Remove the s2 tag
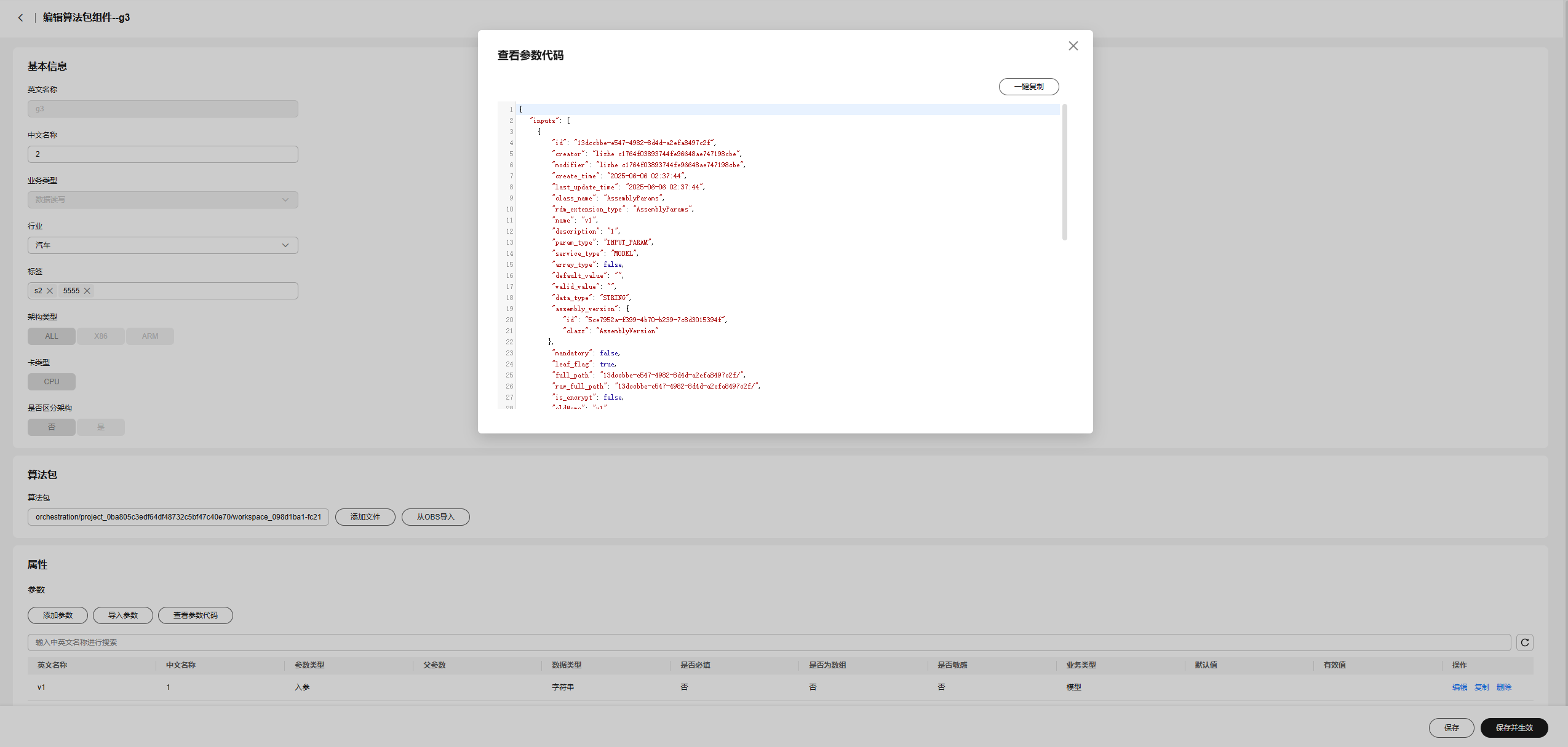Viewport: 1568px width, 747px height. point(50,291)
